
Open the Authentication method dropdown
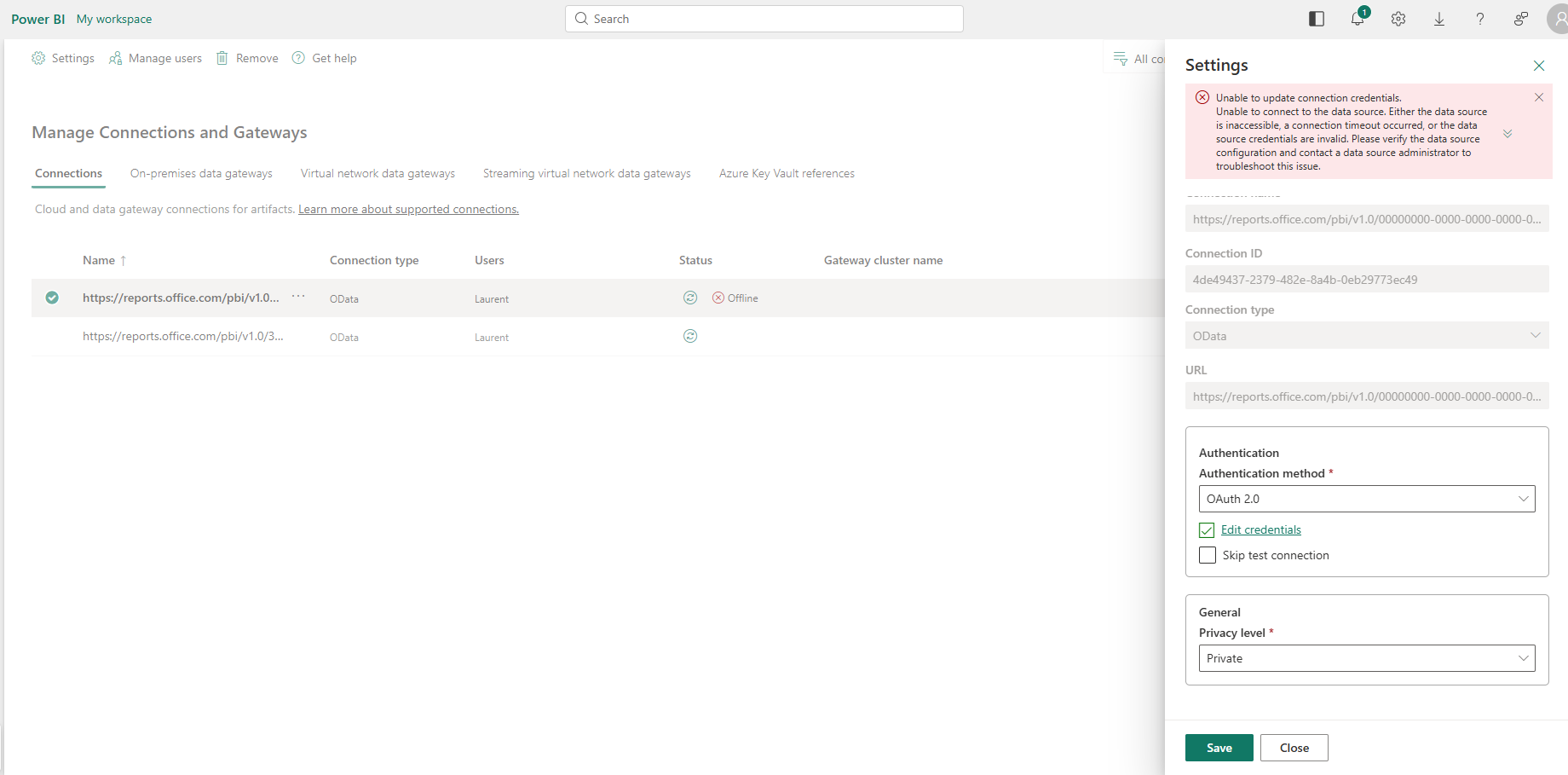coord(1366,499)
